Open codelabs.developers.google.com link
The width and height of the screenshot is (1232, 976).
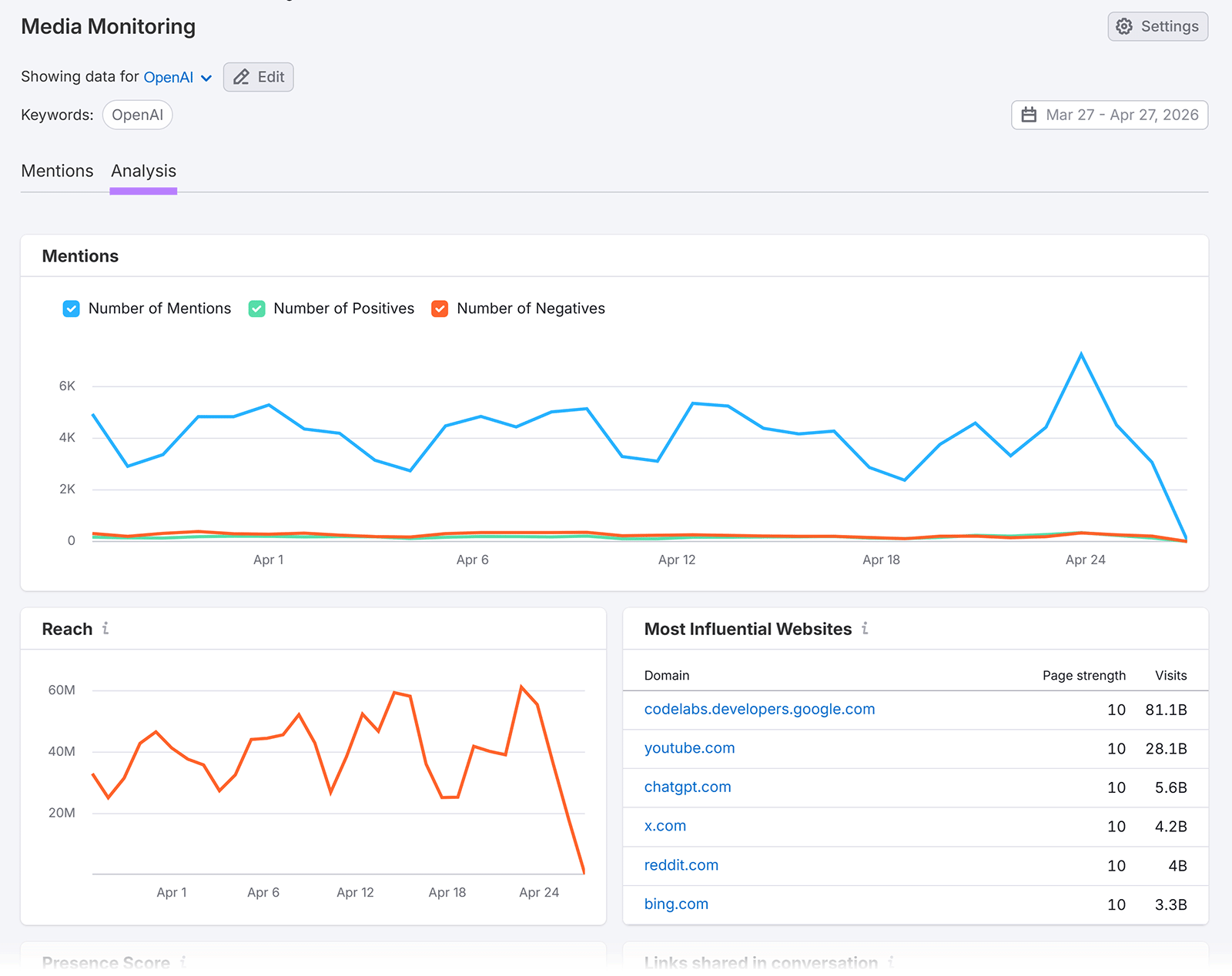click(759, 709)
